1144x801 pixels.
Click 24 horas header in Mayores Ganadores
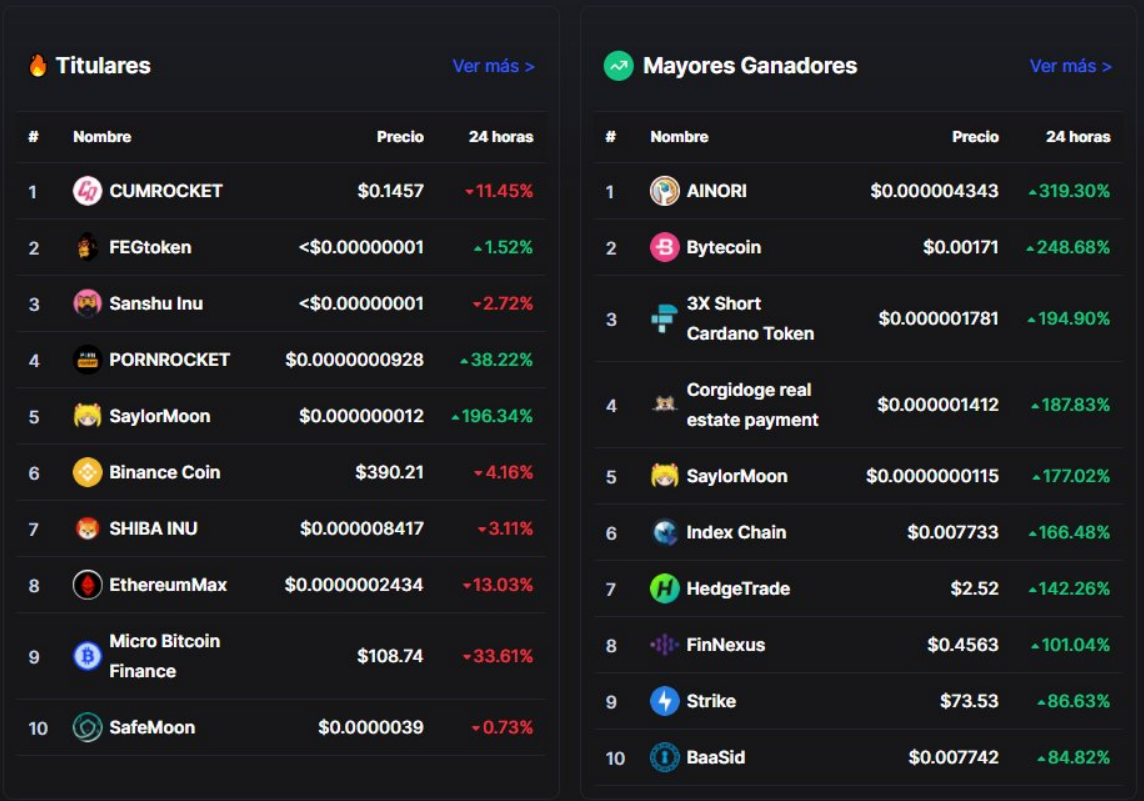(x=1078, y=136)
